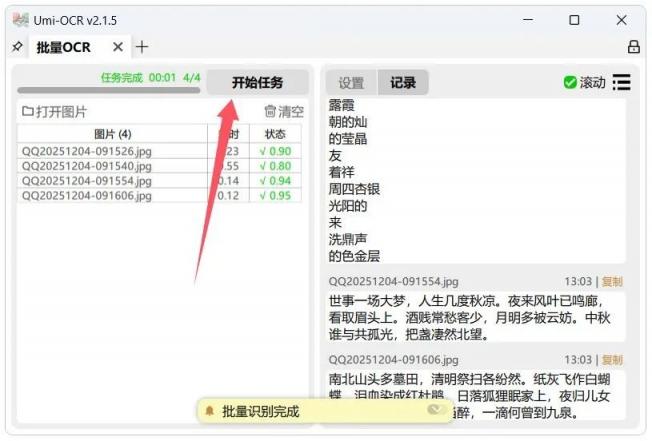Switch to the 记录 tab

point(403,83)
